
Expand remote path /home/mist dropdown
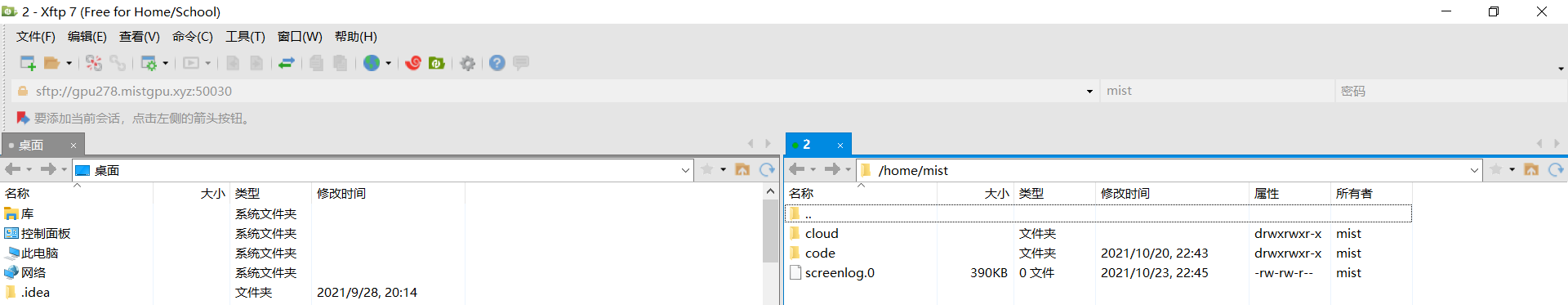pos(1474,170)
